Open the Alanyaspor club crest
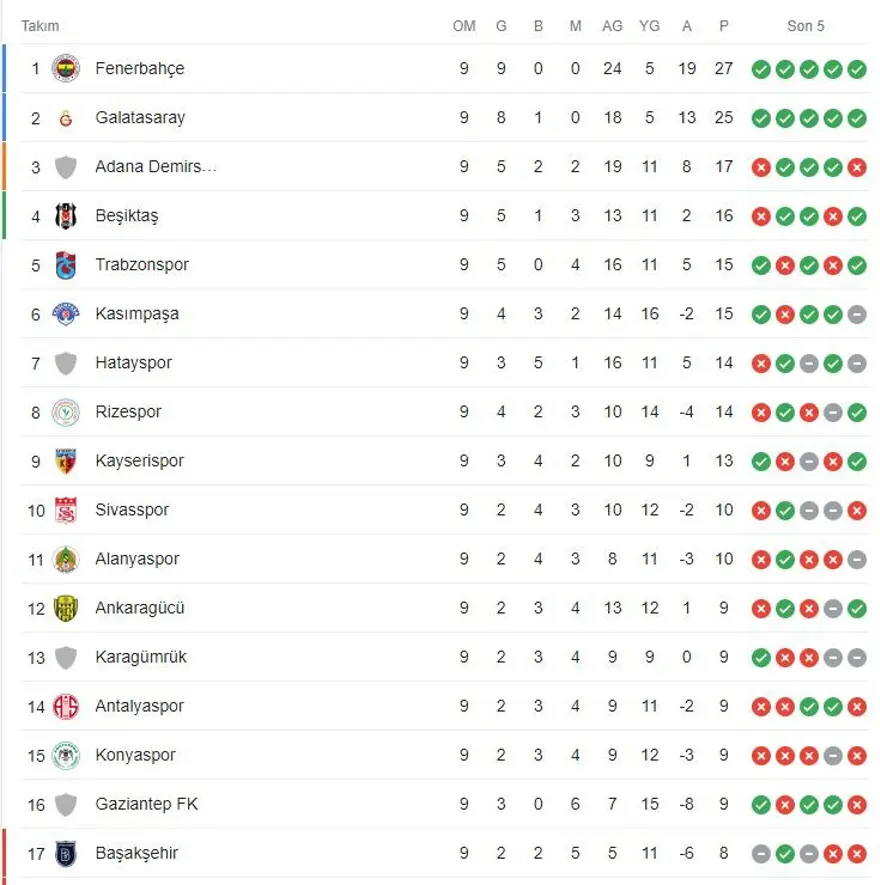The width and height of the screenshot is (880, 885). pos(66,559)
